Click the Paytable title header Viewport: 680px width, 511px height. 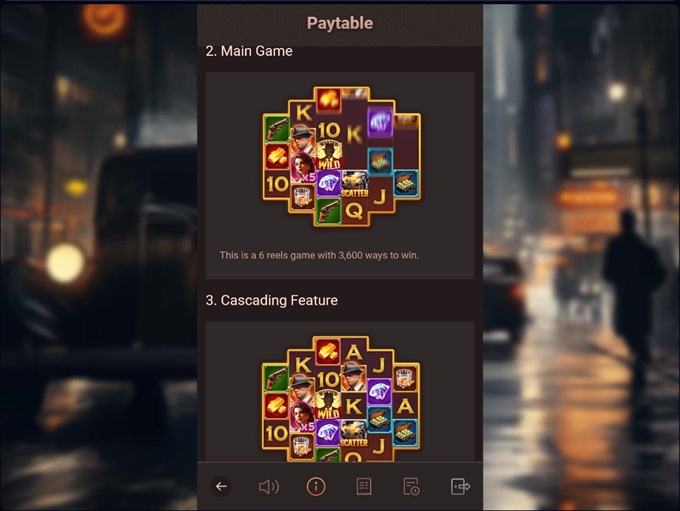click(340, 23)
